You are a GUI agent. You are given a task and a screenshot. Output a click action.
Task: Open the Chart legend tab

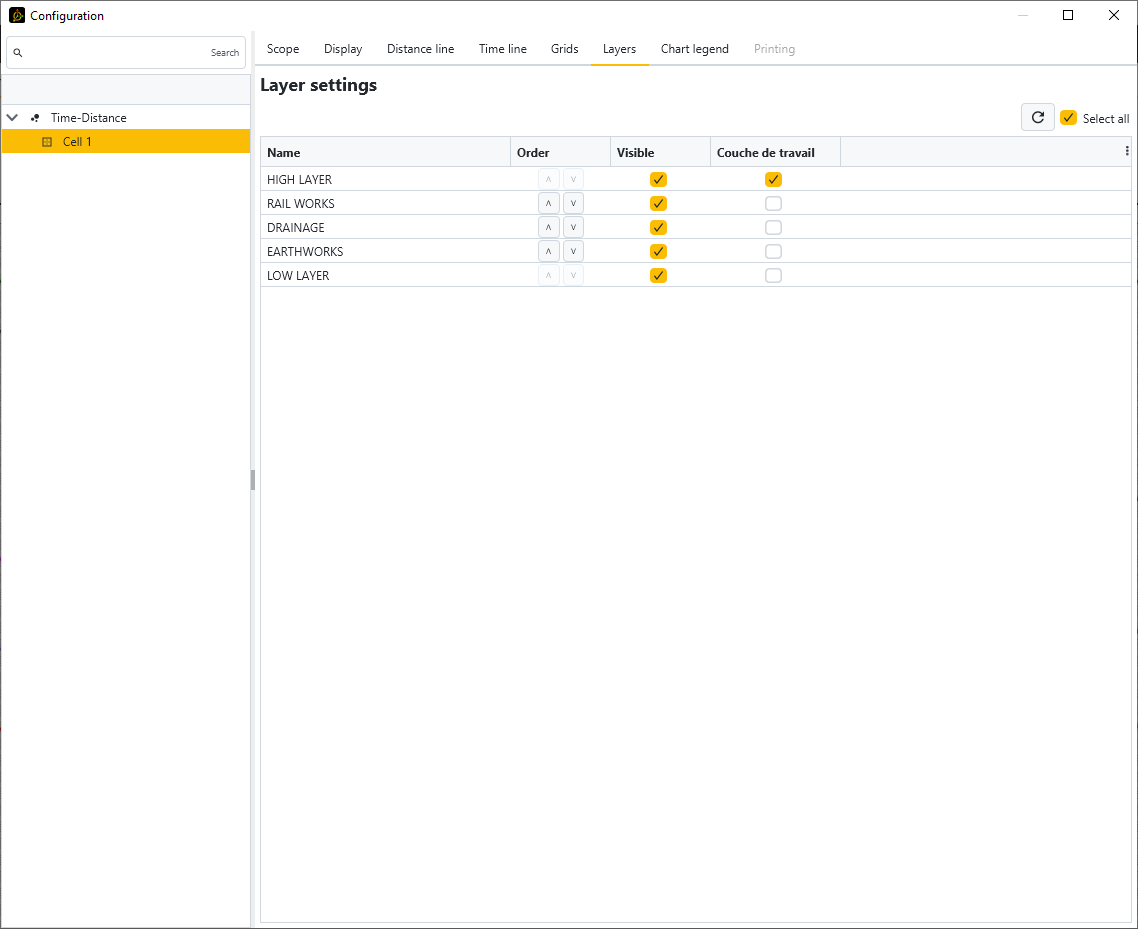[x=694, y=49]
